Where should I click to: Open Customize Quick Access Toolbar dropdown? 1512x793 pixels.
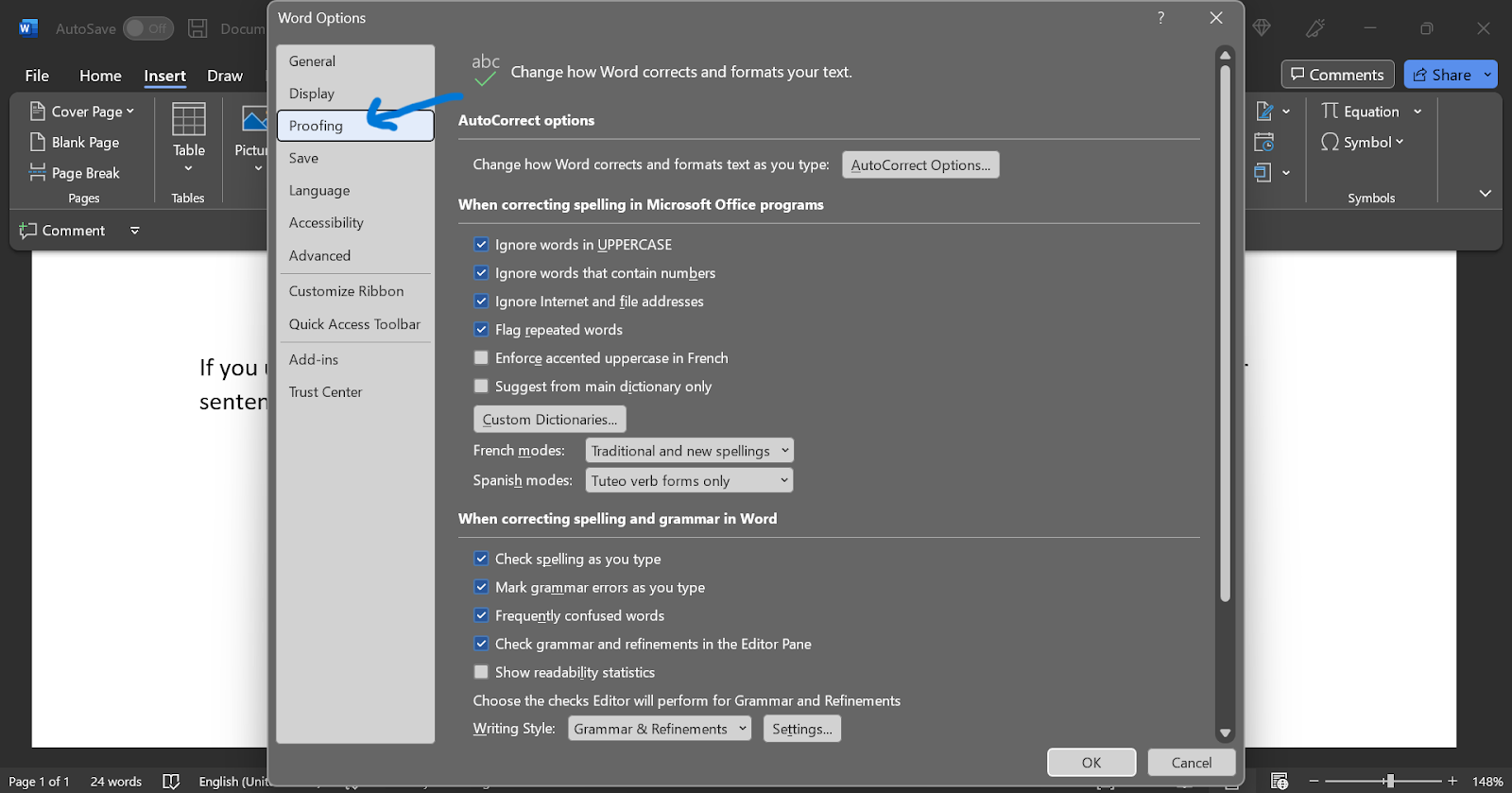point(135,231)
